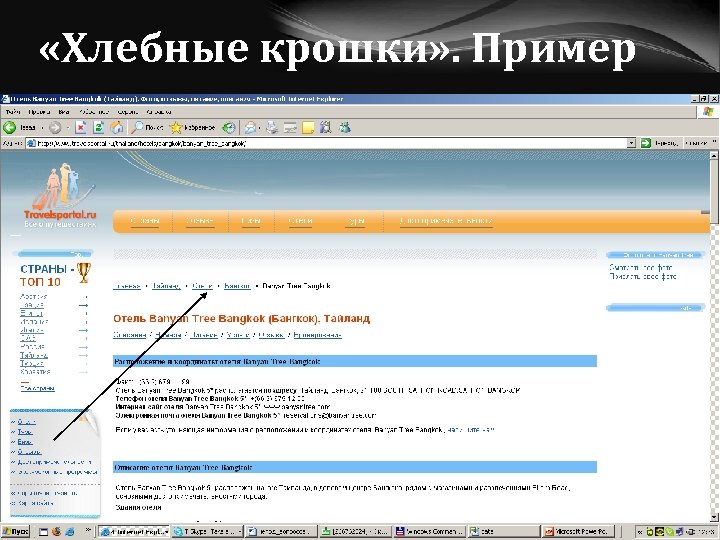720x540 pixels.
Task: Click the Messenger people icon
Action: (344, 127)
